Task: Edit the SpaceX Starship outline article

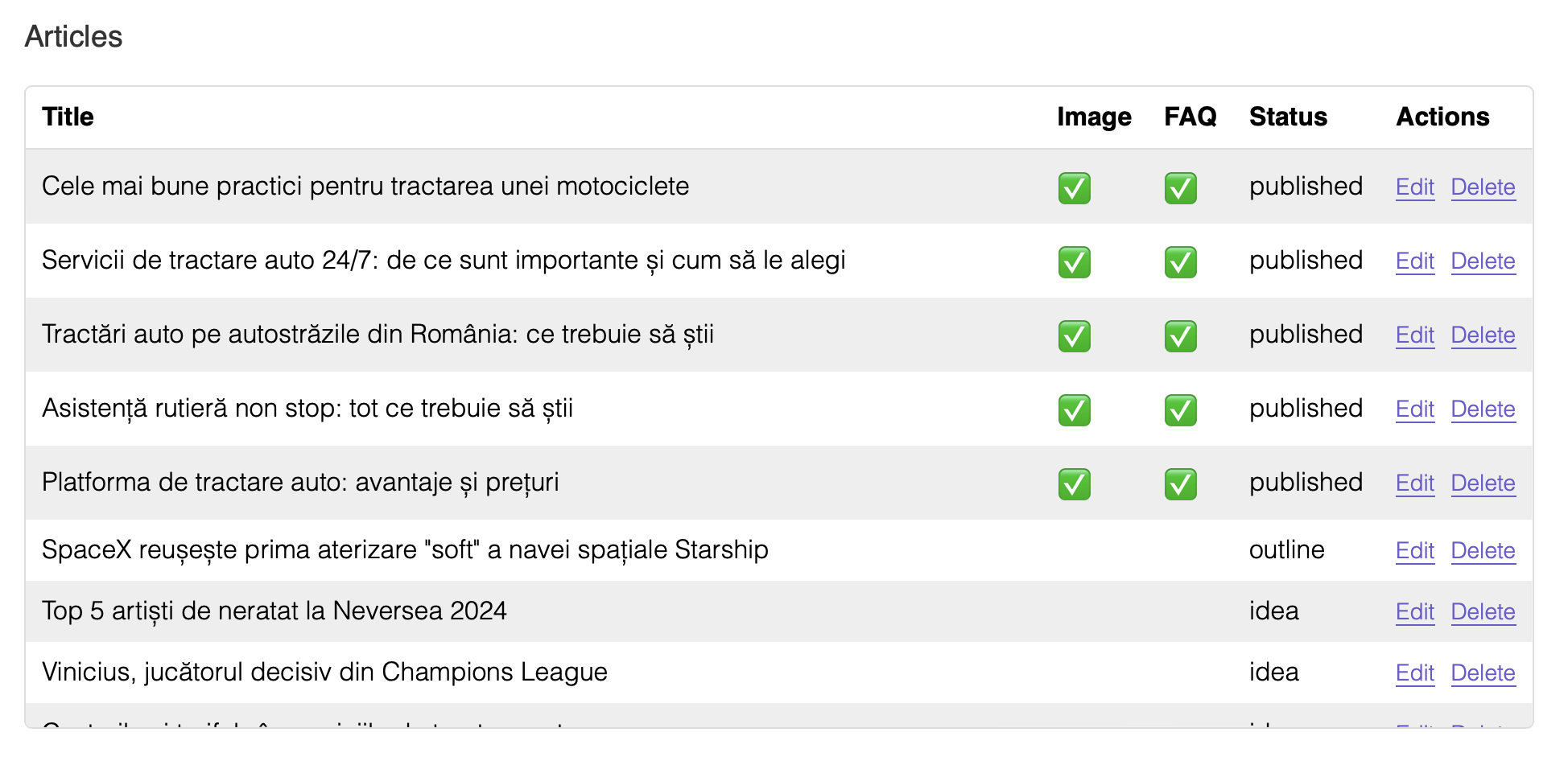Action: point(1415,550)
